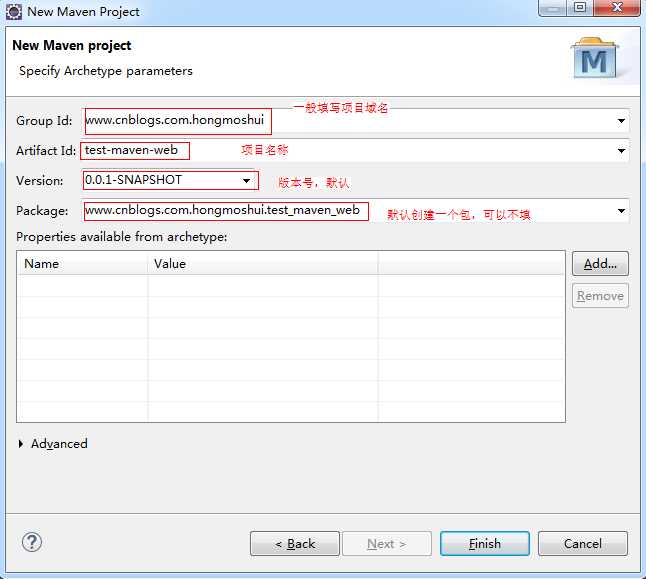Click the Value column header
This screenshot has height=579, width=646.
point(263,264)
